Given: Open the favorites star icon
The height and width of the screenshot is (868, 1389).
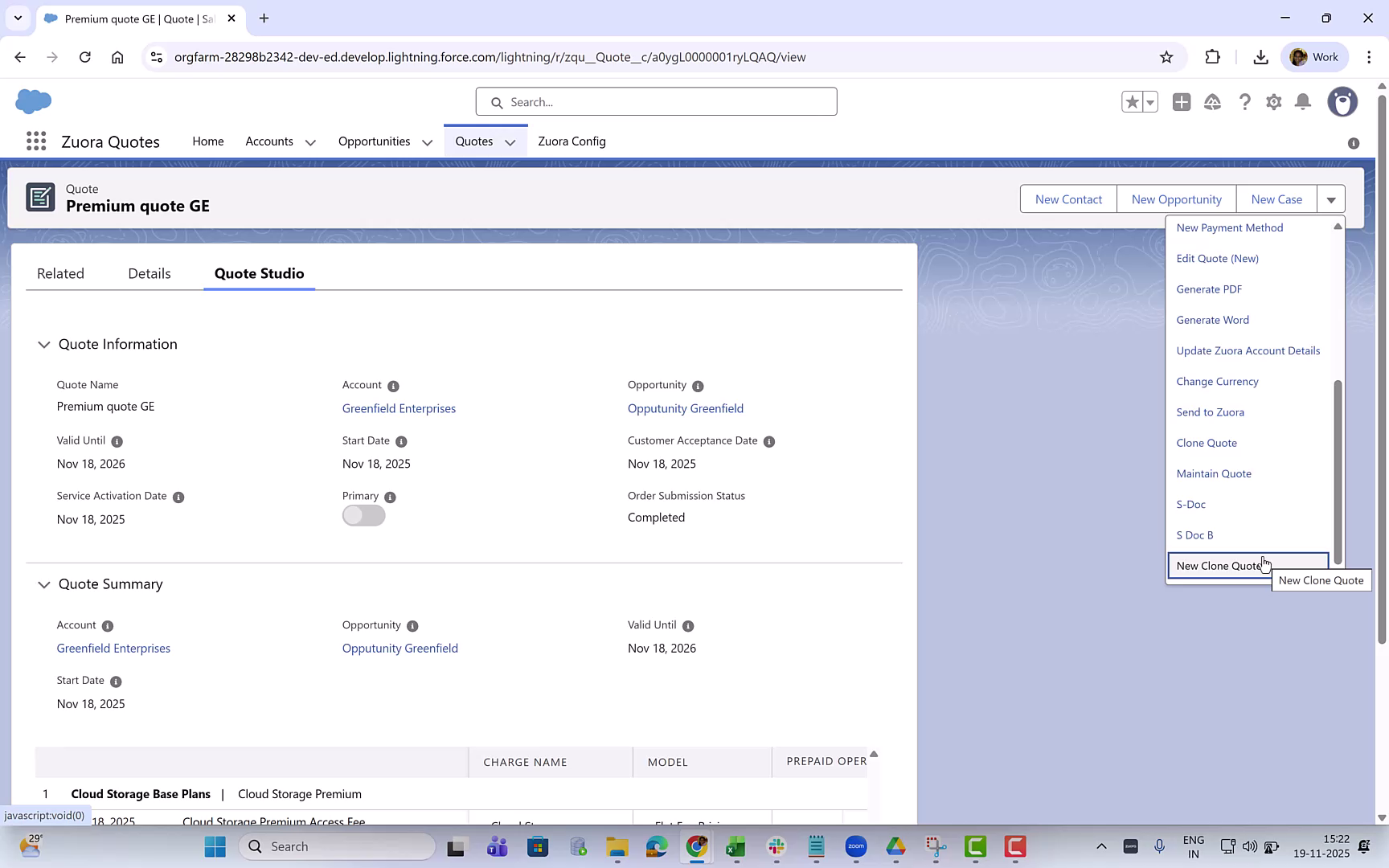Looking at the screenshot, I should point(1132,102).
